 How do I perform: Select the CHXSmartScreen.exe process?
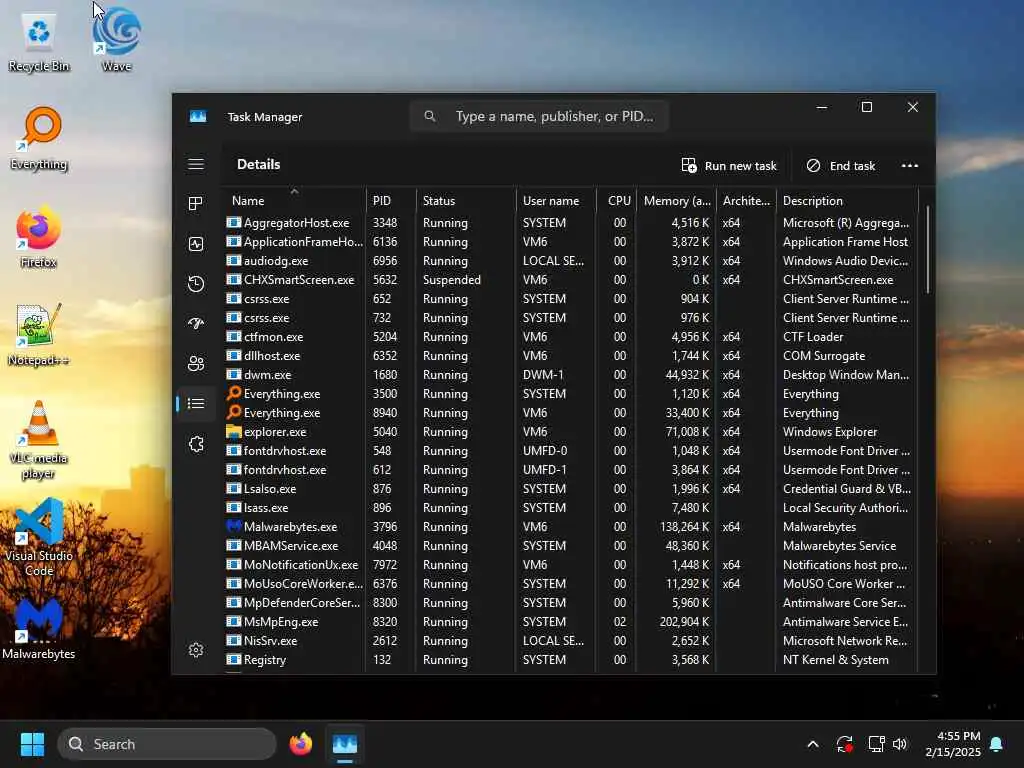pyautogui.click(x=571, y=280)
